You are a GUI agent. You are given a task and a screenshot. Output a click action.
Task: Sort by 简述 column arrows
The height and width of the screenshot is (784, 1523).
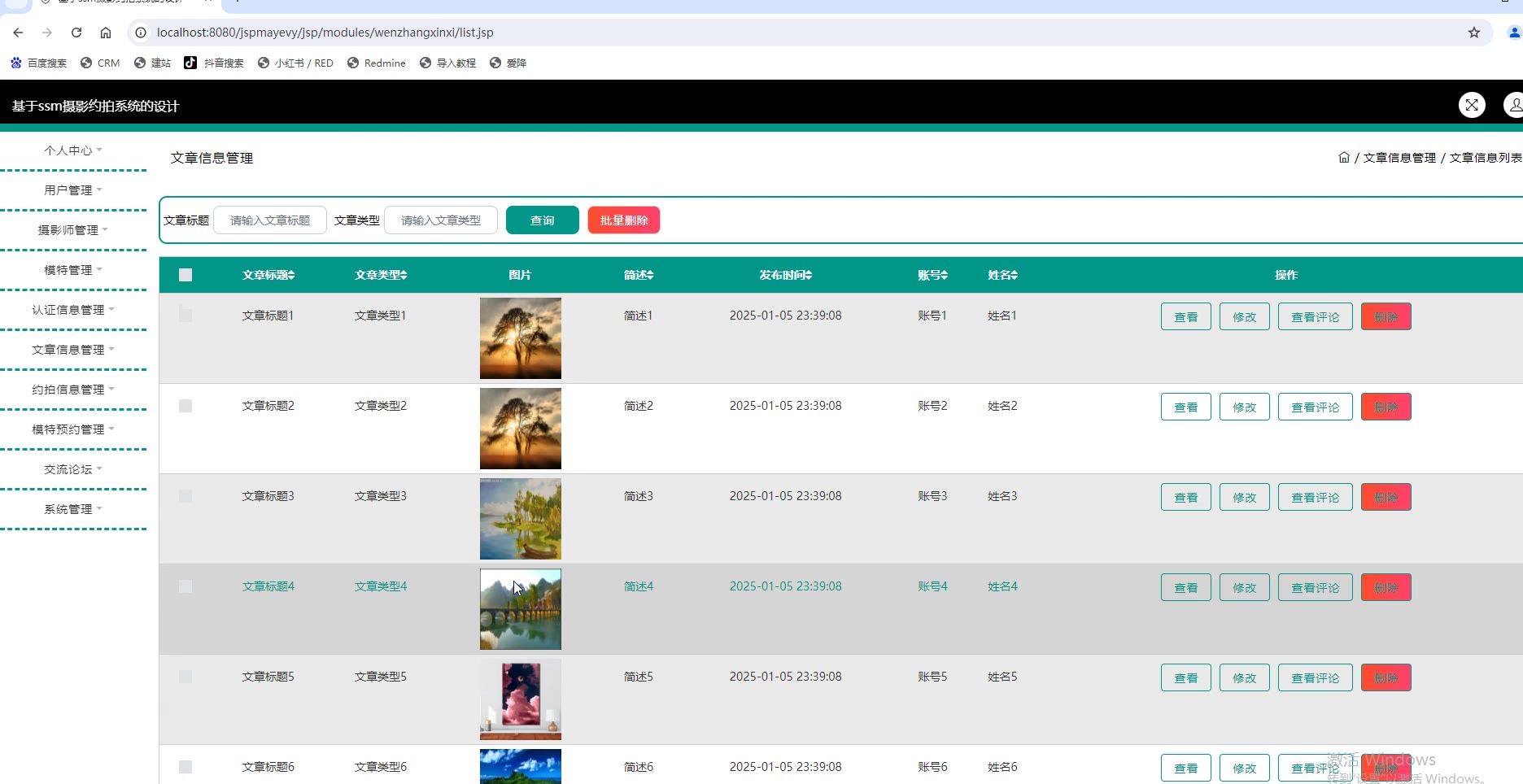click(x=650, y=275)
